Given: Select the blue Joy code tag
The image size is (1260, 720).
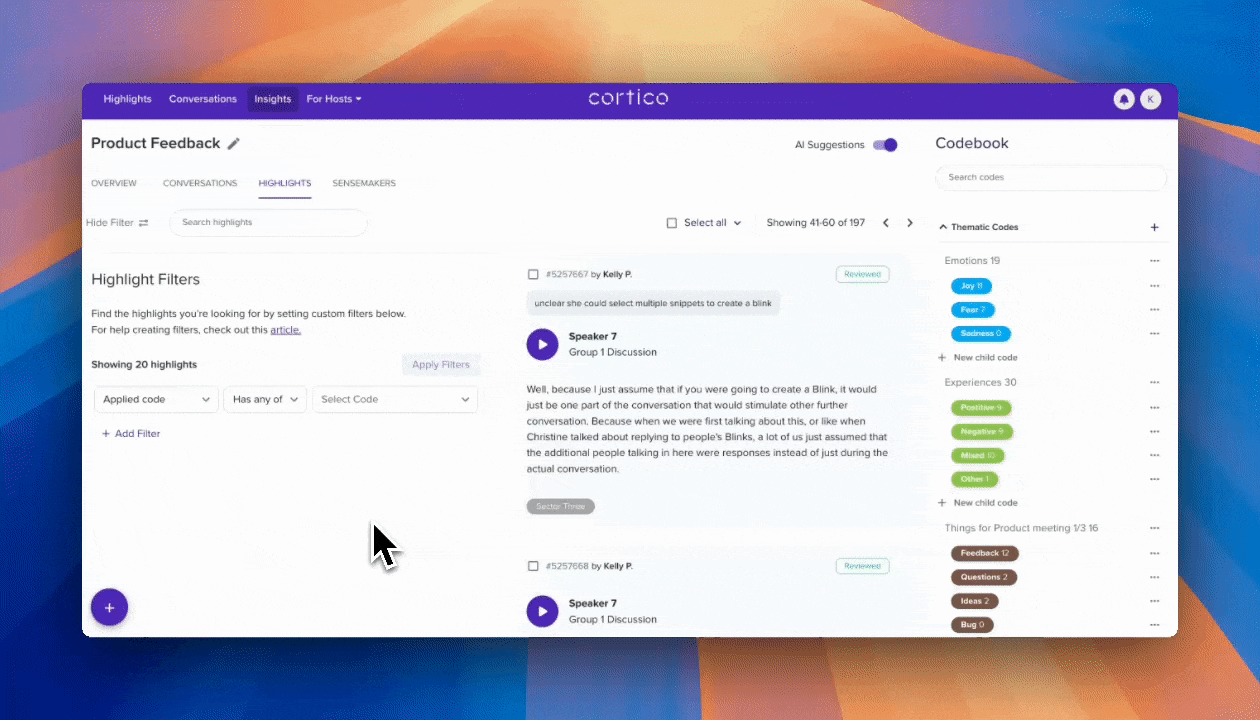Looking at the screenshot, I should [x=971, y=286].
